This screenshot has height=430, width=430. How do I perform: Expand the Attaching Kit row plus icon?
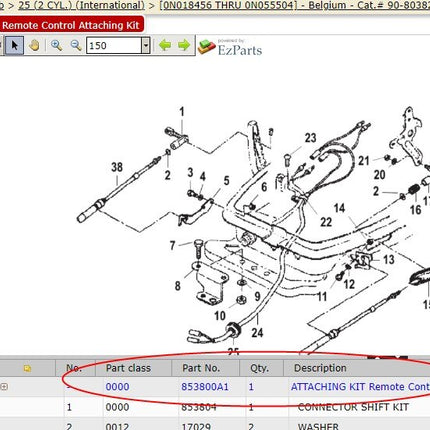tap(4, 387)
